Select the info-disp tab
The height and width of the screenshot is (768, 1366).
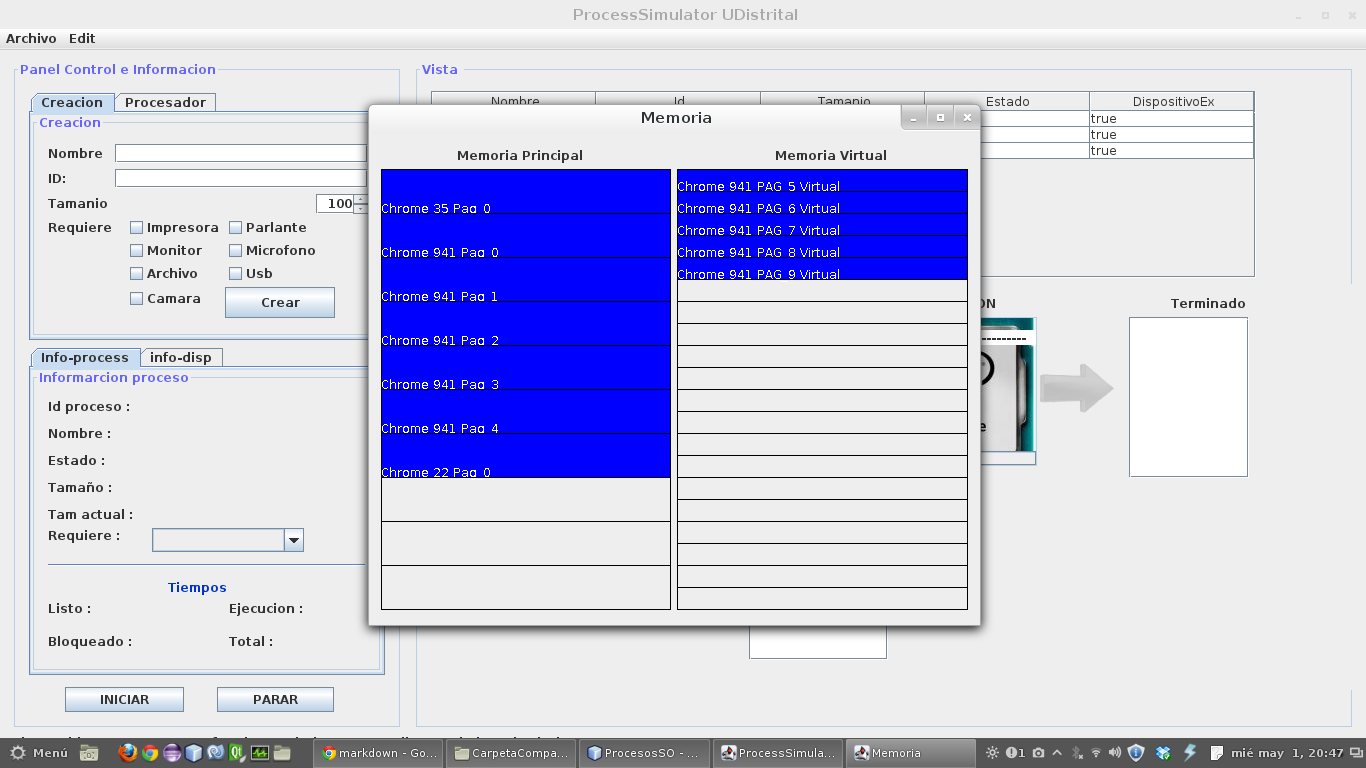click(181, 357)
